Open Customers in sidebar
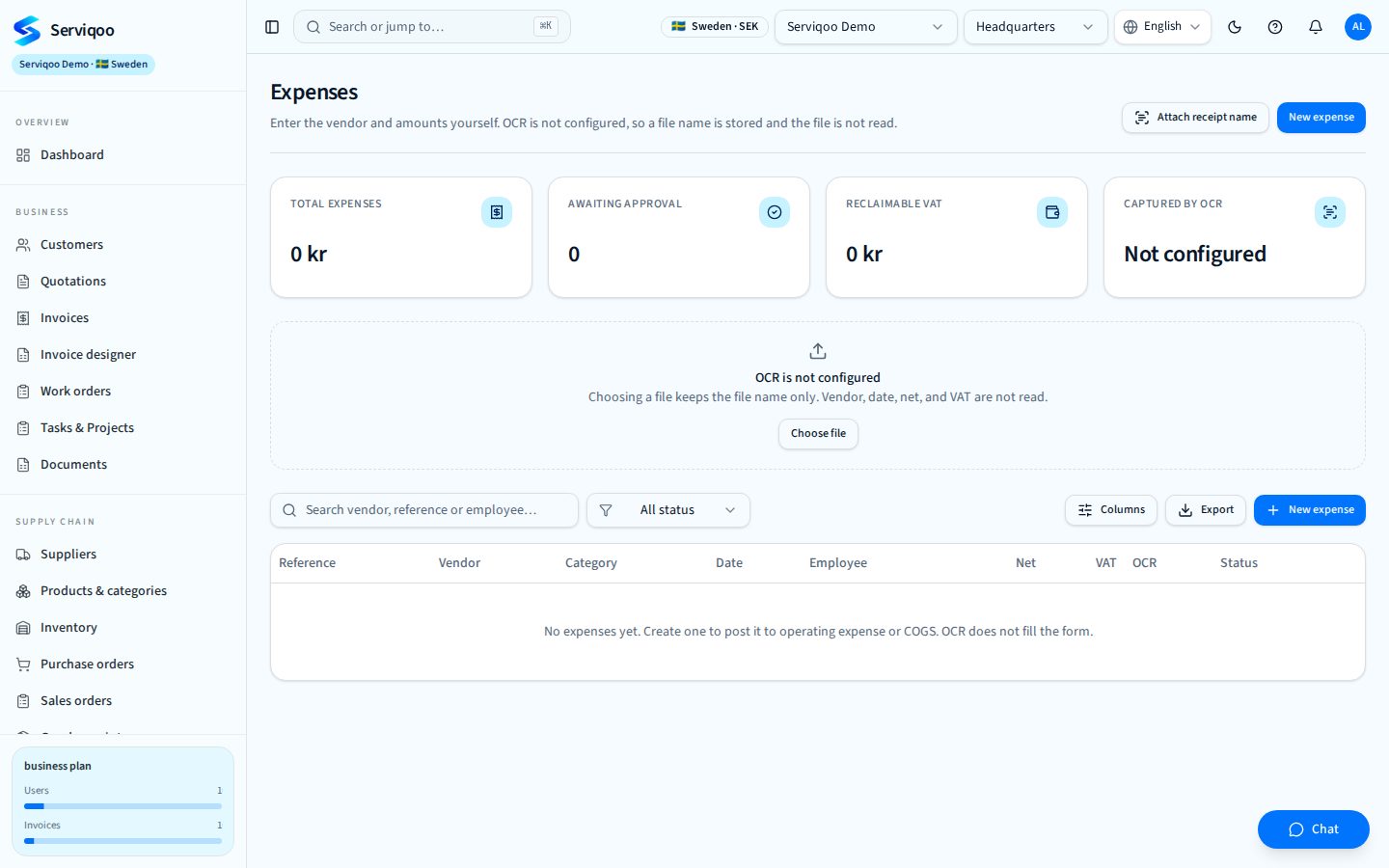 (x=123, y=245)
